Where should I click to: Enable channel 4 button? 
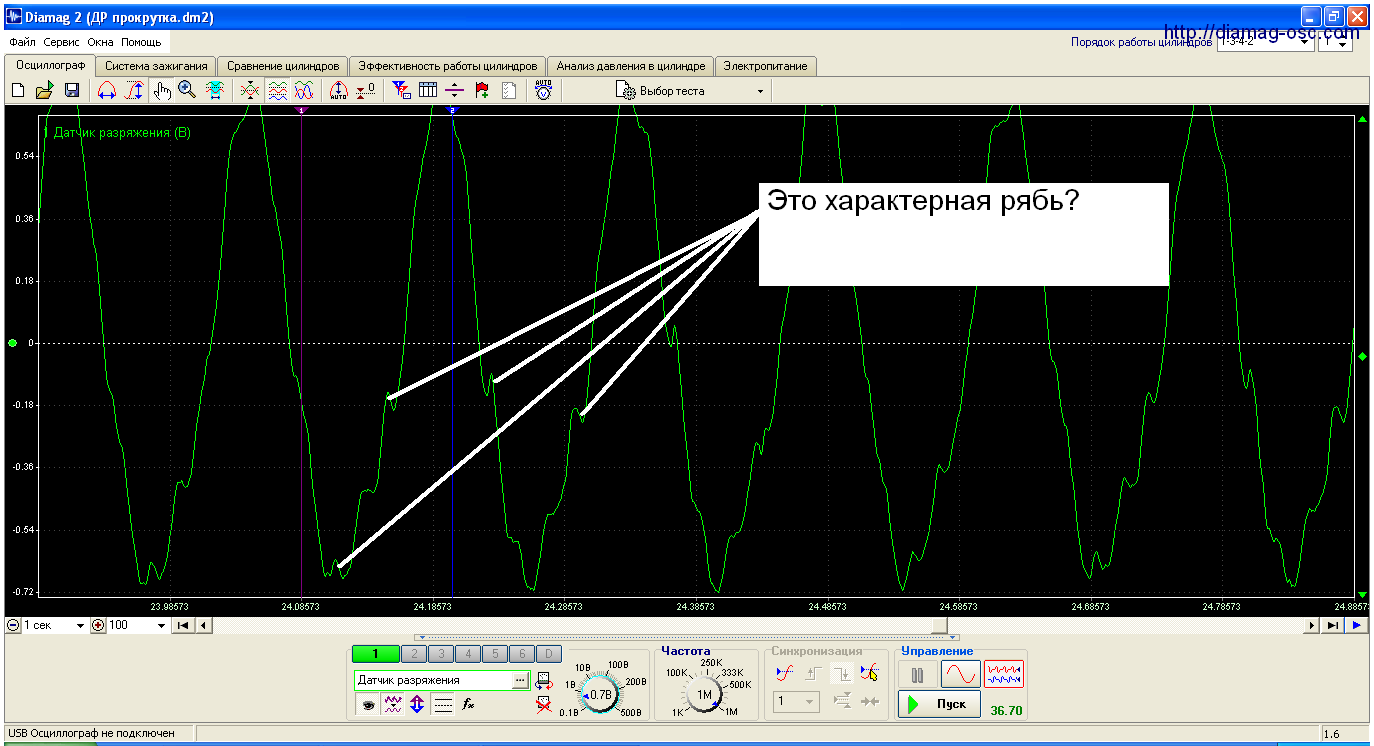pyautogui.click(x=468, y=654)
